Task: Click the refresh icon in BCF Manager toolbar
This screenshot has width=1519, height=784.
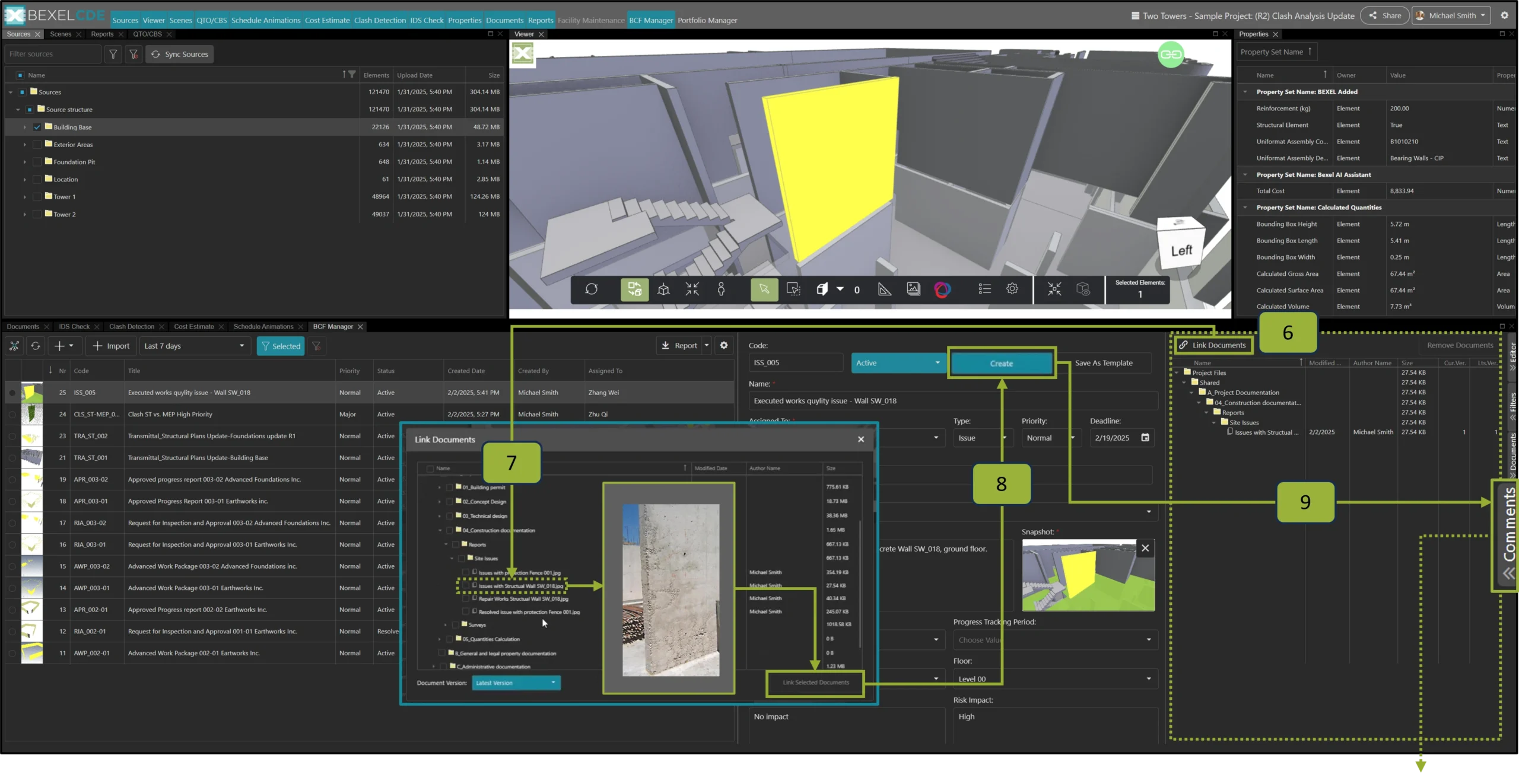Action: (x=36, y=346)
